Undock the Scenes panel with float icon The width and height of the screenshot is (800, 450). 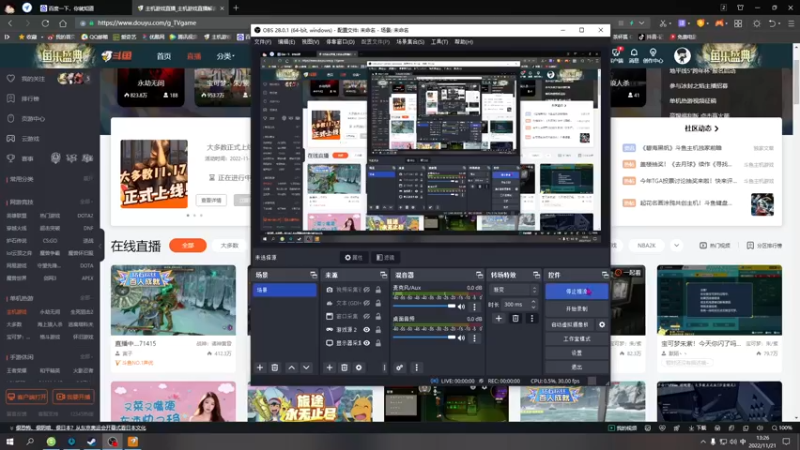point(313,275)
